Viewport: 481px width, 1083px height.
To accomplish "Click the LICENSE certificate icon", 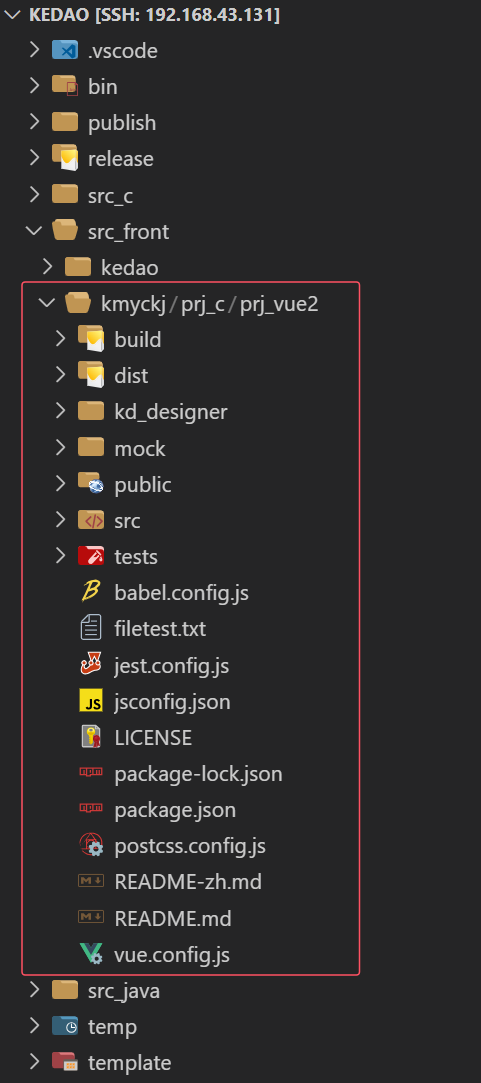I will 91,738.
